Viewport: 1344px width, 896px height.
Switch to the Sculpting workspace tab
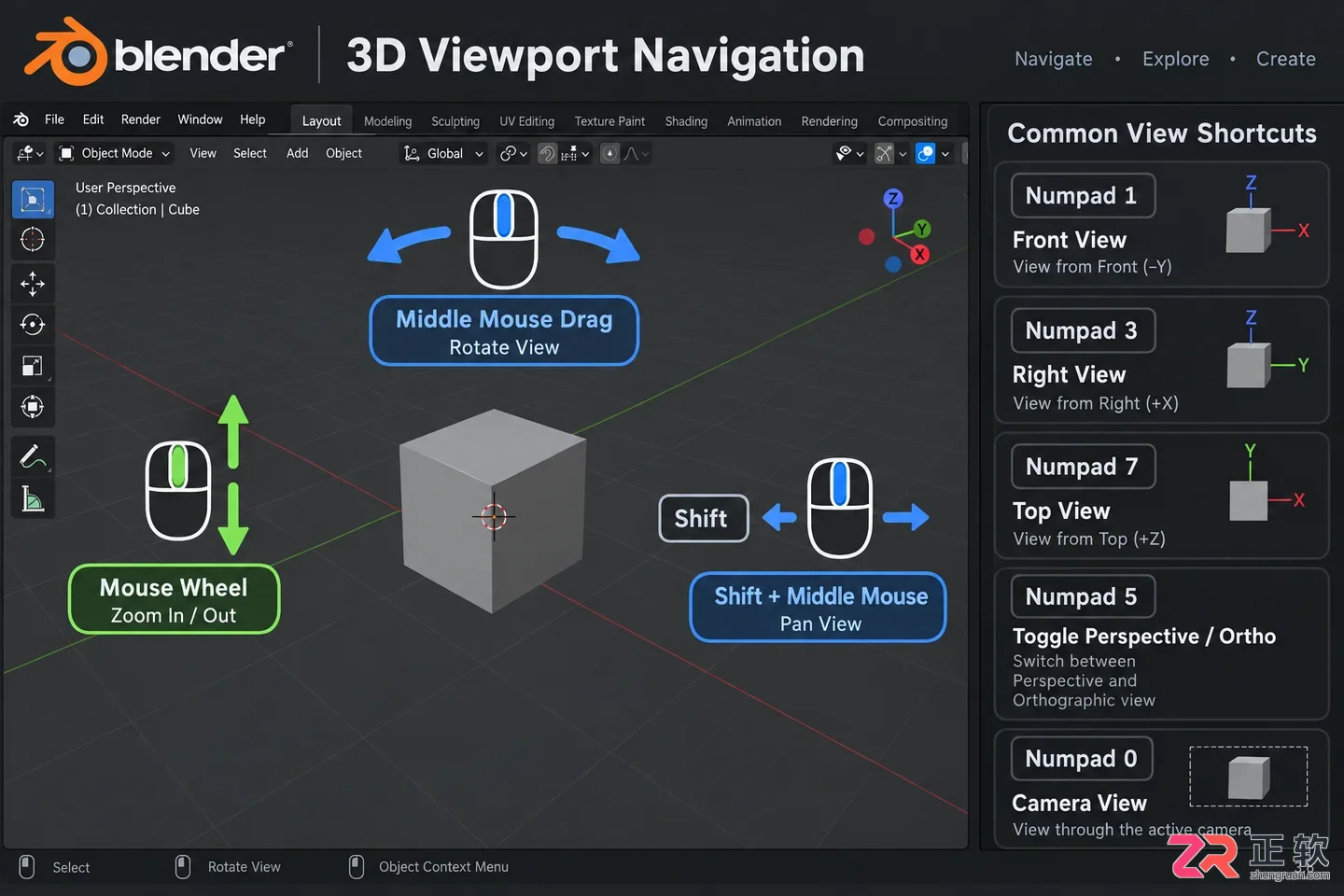(x=455, y=121)
